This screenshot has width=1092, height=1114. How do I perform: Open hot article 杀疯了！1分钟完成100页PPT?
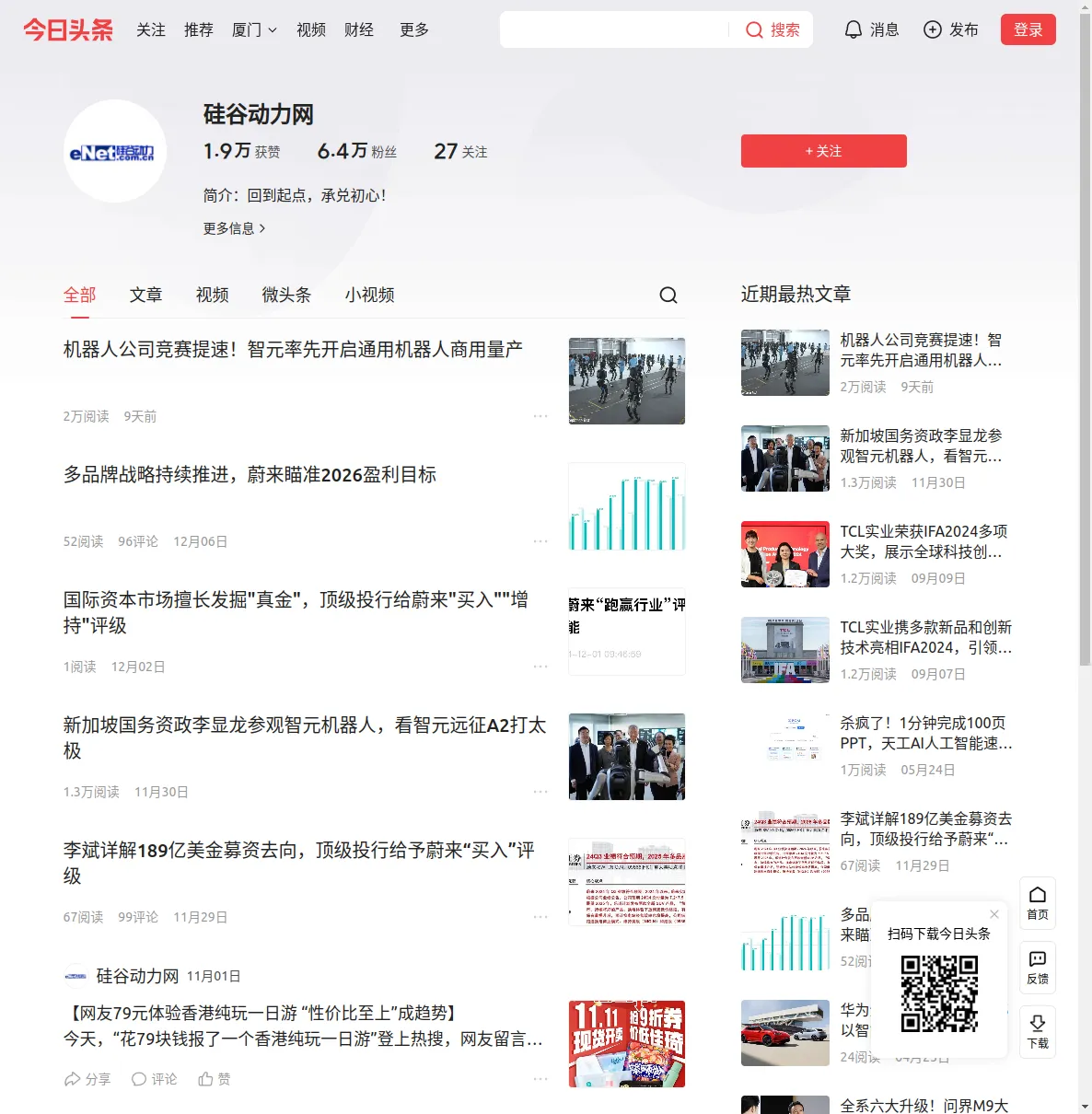(x=926, y=733)
